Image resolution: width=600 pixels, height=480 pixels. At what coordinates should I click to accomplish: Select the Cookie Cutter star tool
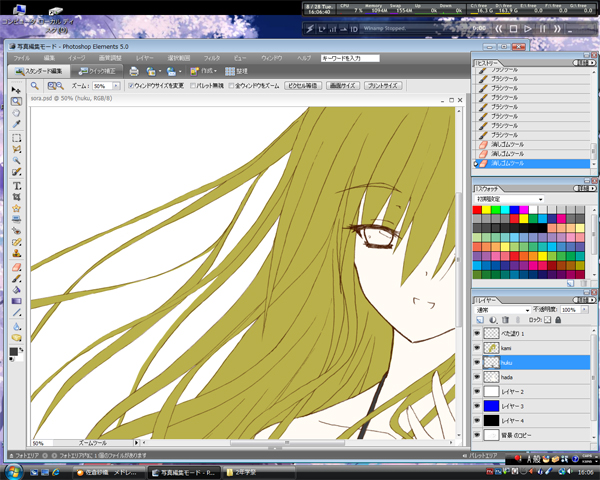point(16,208)
